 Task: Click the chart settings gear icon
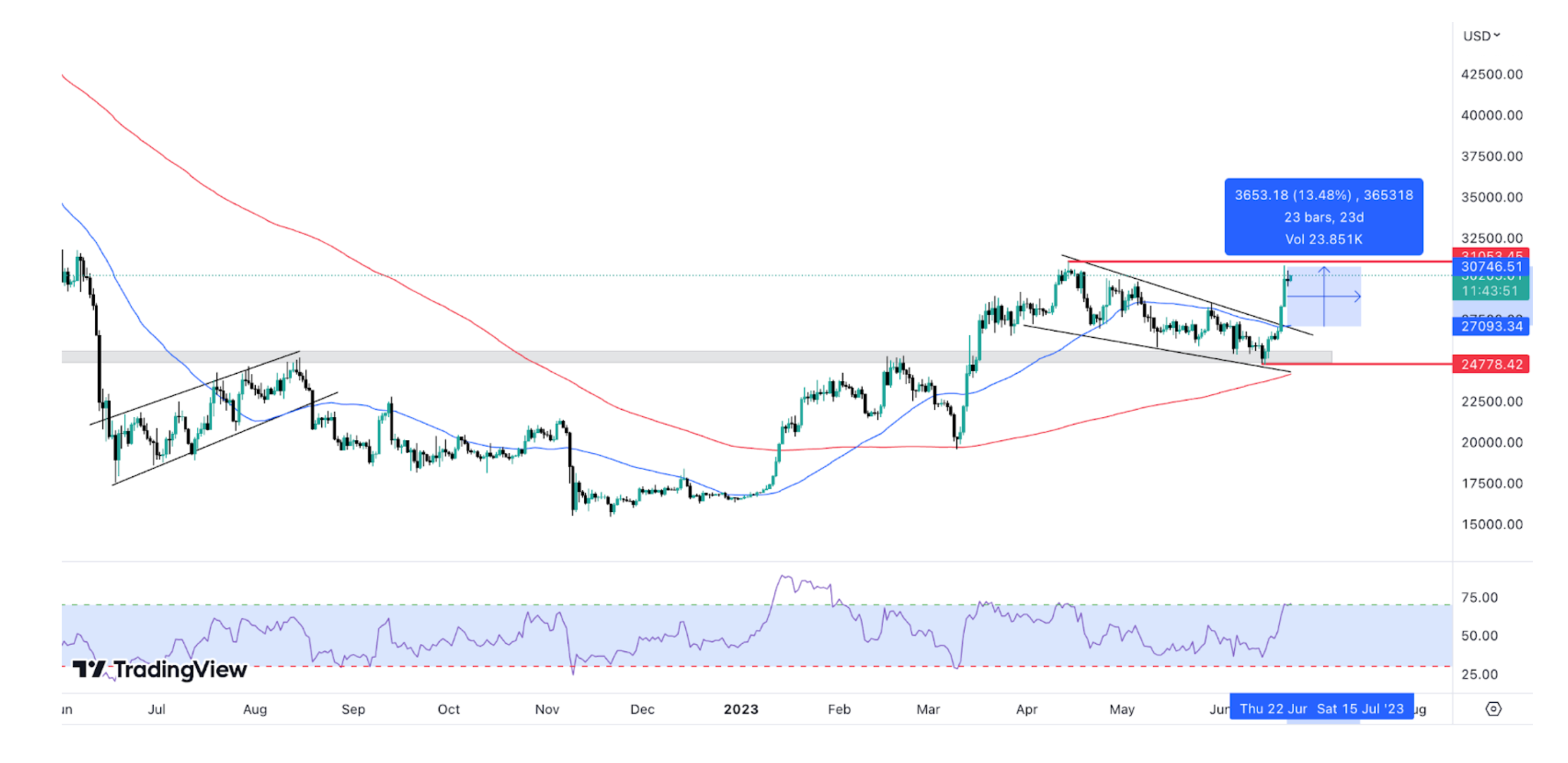(x=1493, y=709)
